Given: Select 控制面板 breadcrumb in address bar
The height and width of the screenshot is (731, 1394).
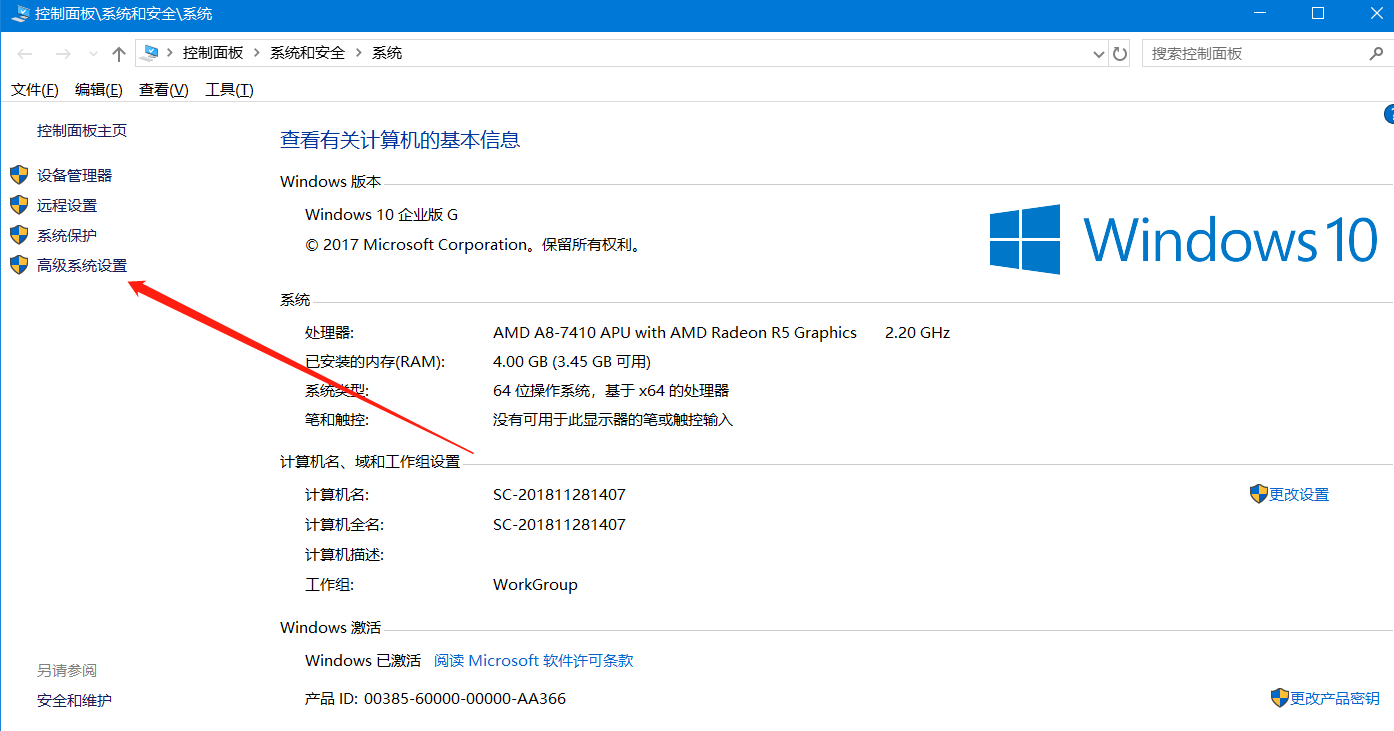Looking at the screenshot, I should click(213, 53).
